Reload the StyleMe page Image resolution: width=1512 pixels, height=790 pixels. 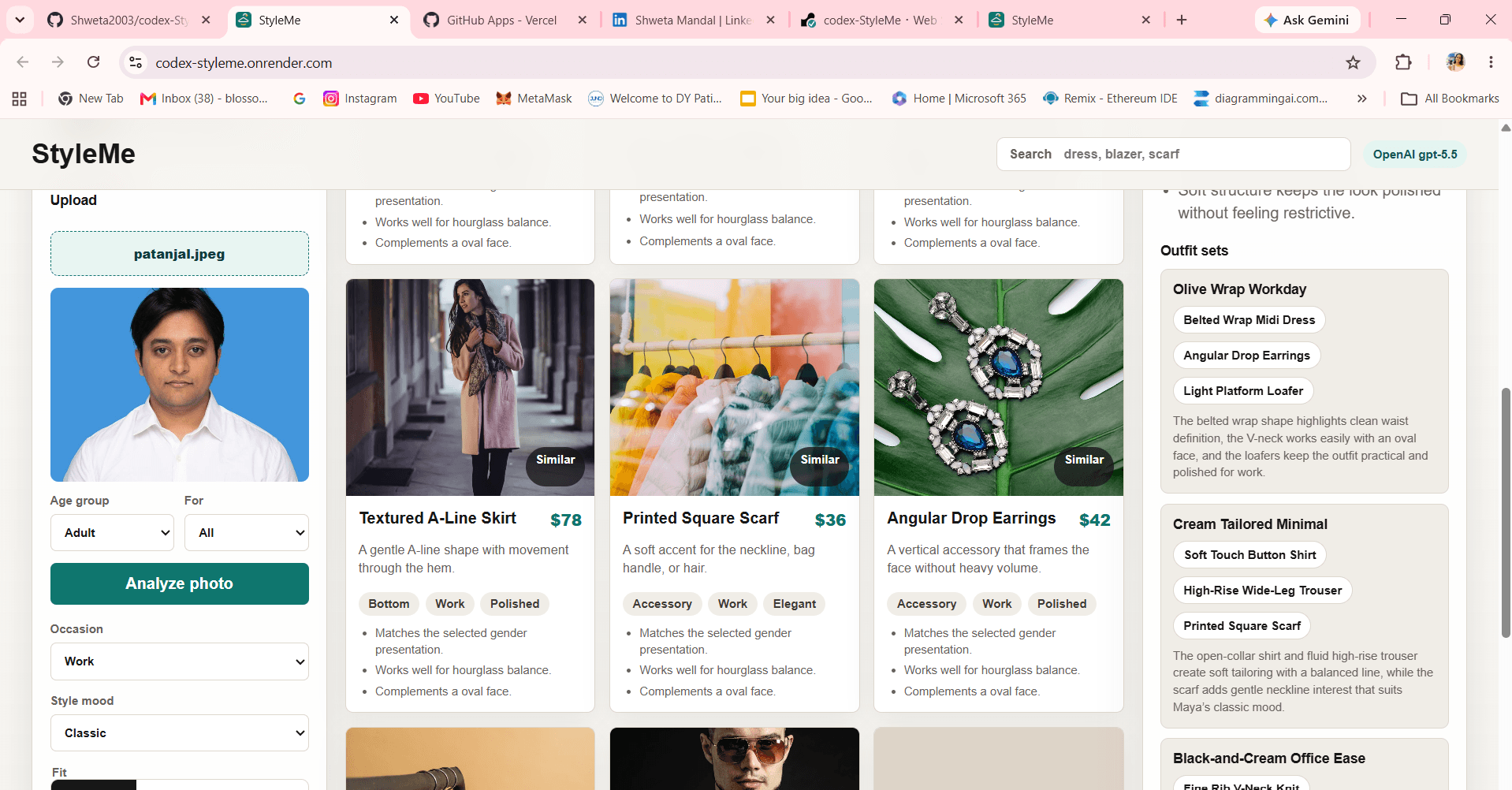[93, 62]
